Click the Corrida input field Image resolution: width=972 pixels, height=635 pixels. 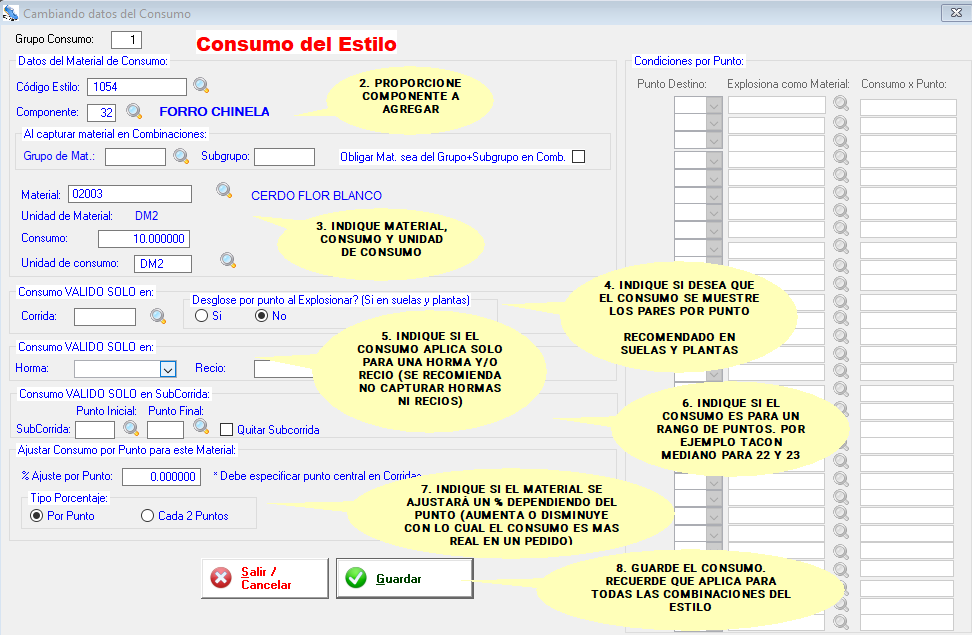(x=105, y=317)
